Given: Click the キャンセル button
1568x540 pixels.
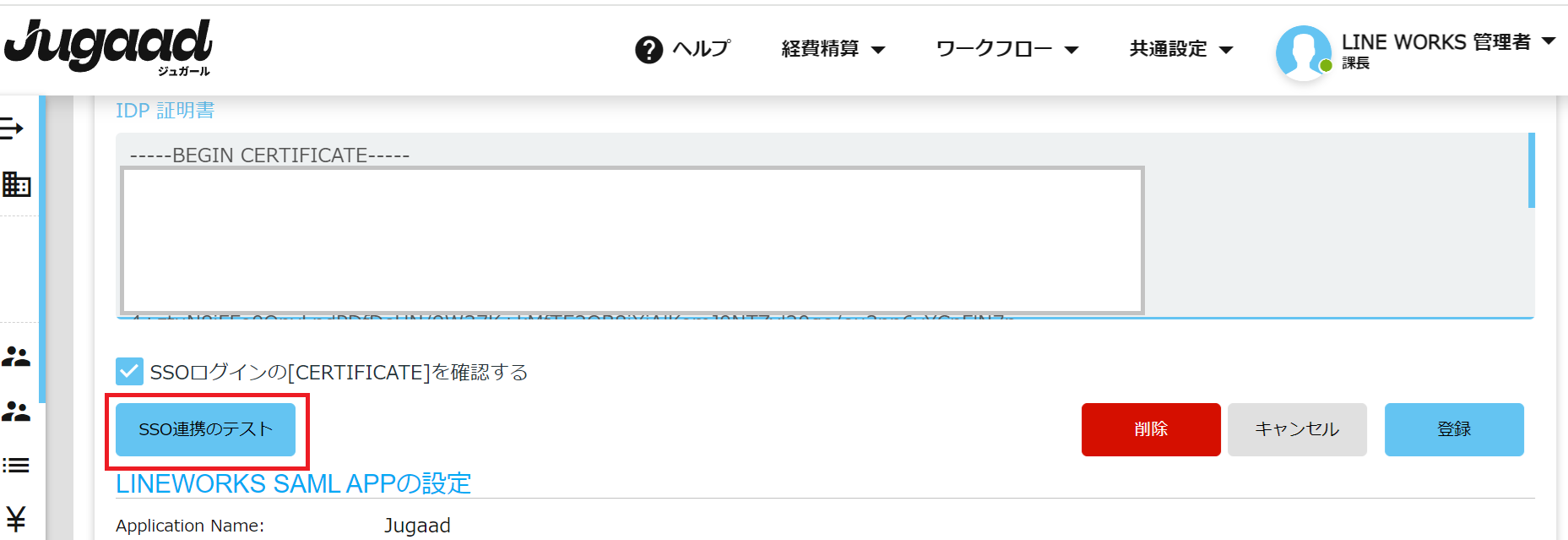Looking at the screenshot, I should click(x=1297, y=429).
